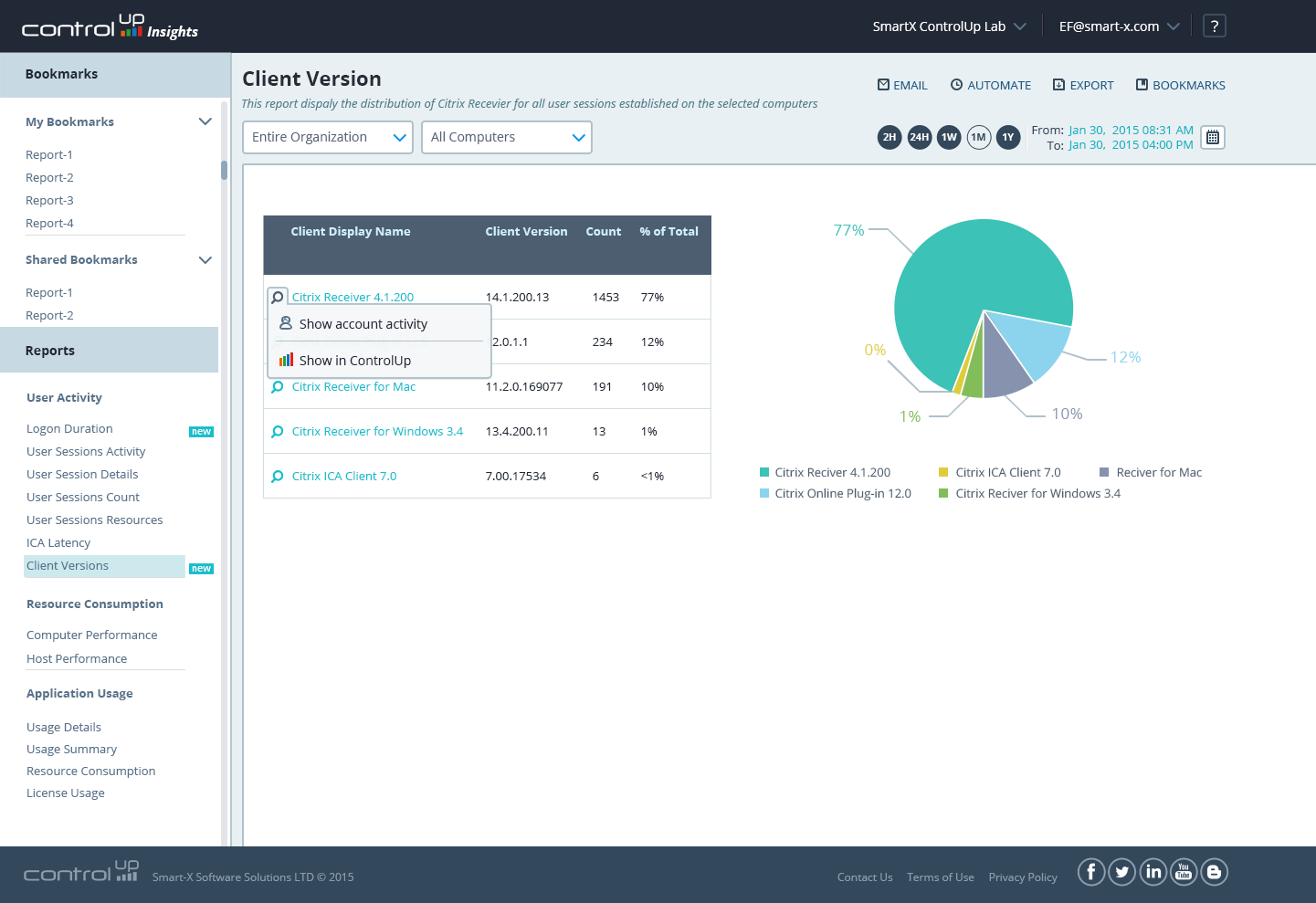The image size is (1316, 903).
Task: Open the help question mark
Action: click(x=1214, y=26)
